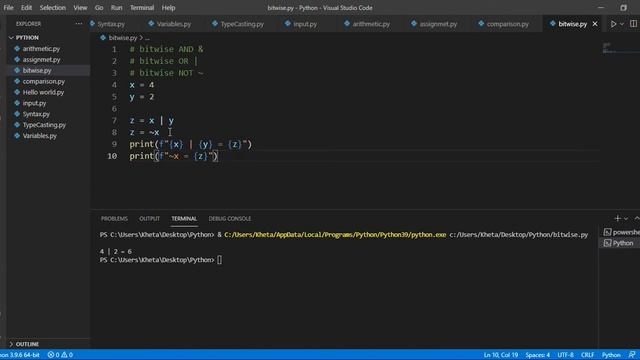Screen dimensions: 640x360
Task: Open Variables.py in the explorer
Action: (40, 136)
